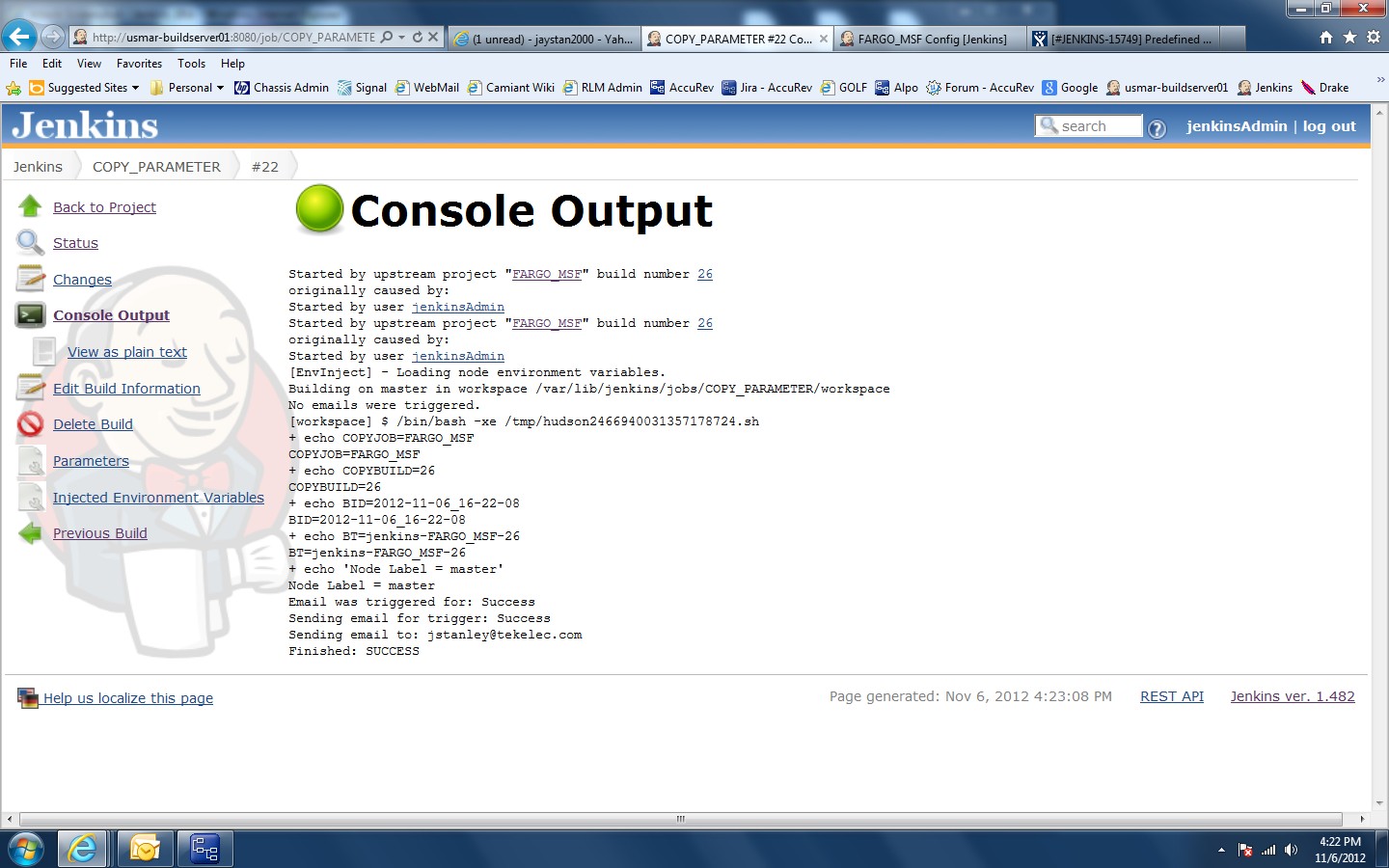
Task: Click the browser tools gear icon
Action: (x=1374, y=37)
